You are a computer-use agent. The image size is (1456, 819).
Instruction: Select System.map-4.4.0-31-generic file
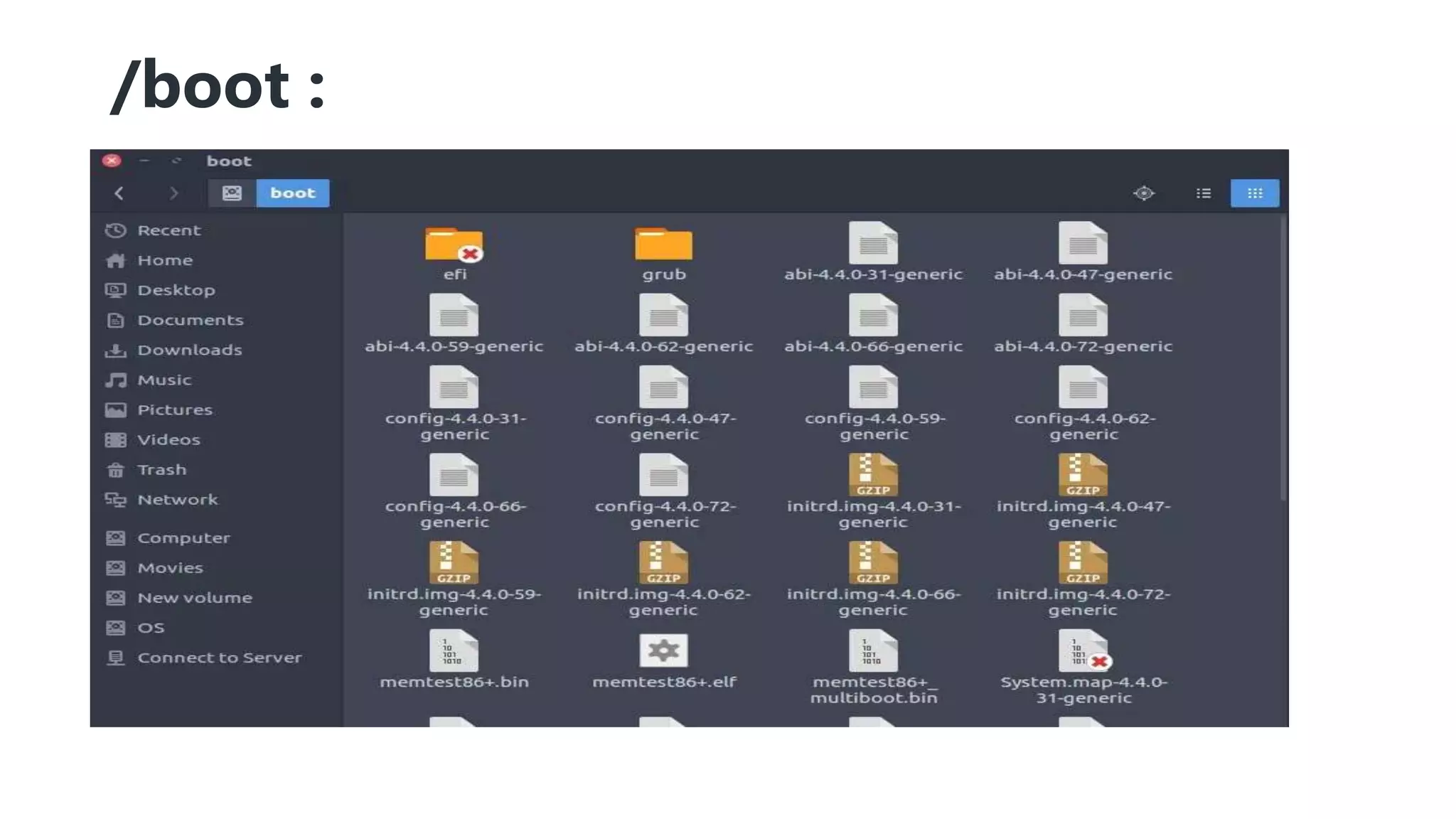click(x=1083, y=652)
